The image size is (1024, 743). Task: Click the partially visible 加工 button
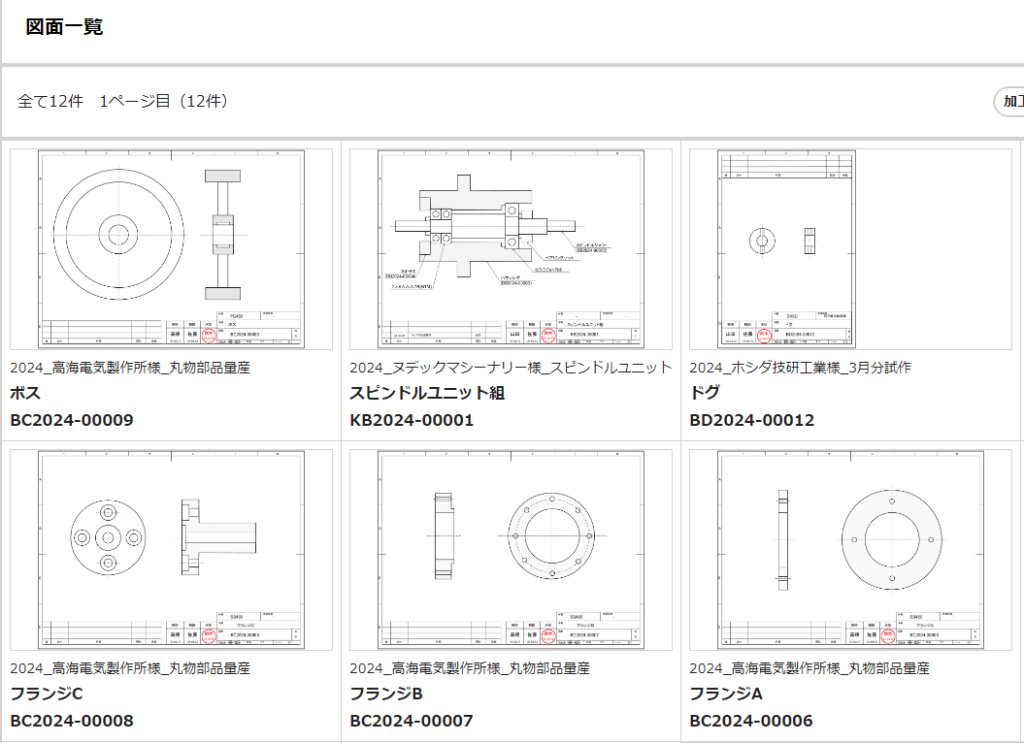tap(1009, 102)
